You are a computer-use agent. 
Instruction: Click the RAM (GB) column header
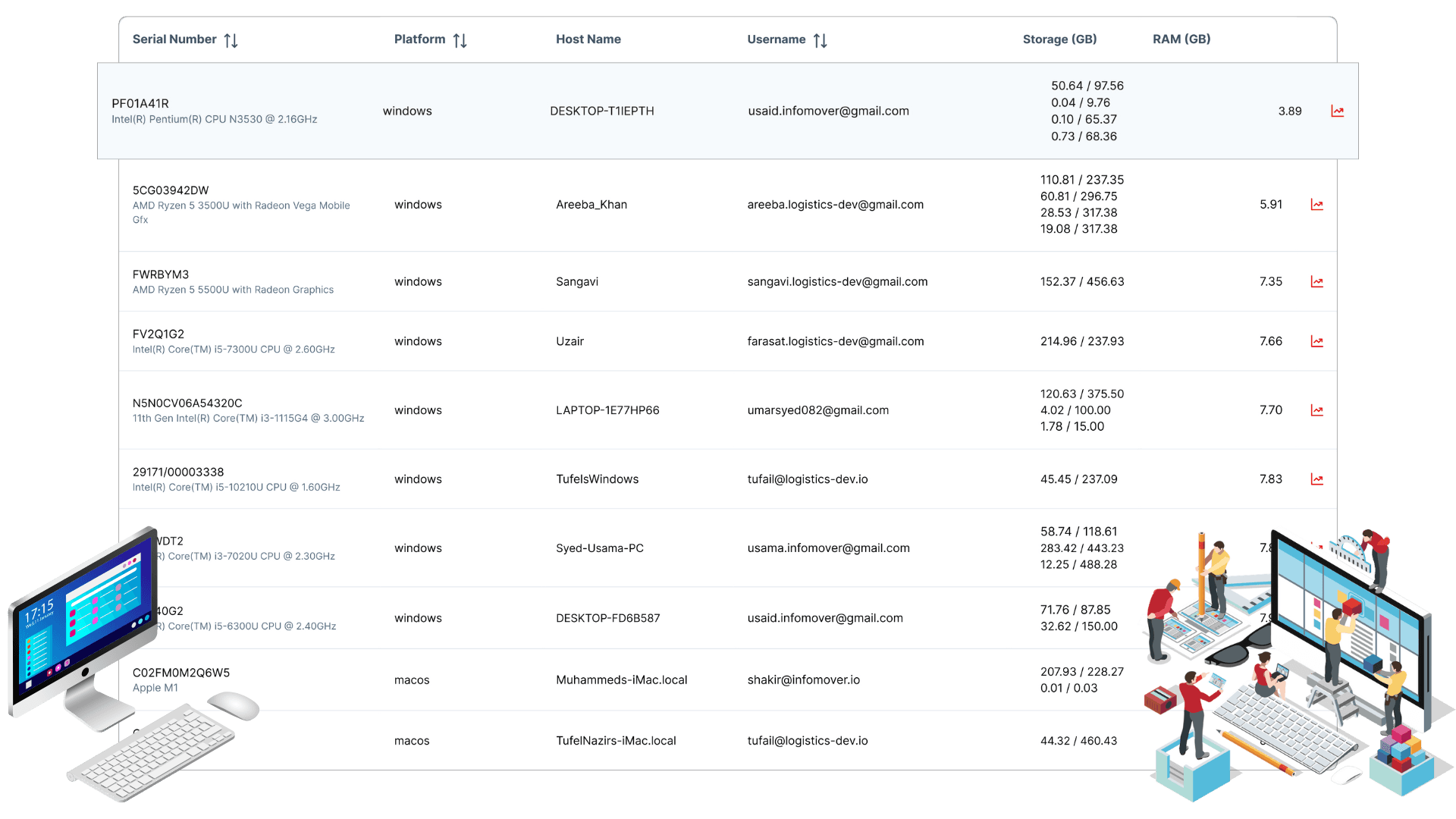click(1181, 39)
